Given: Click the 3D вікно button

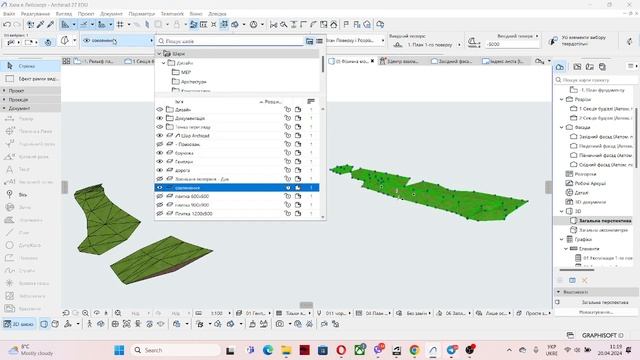Looking at the screenshot, I should pos(19,324).
